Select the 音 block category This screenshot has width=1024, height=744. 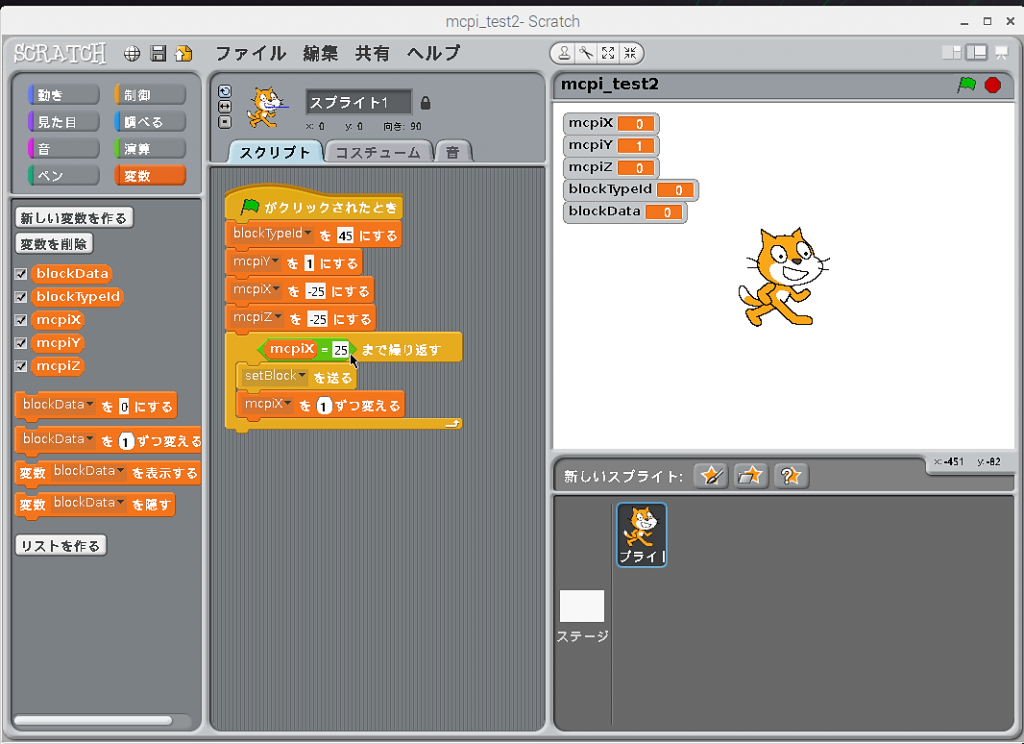click(x=63, y=148)
